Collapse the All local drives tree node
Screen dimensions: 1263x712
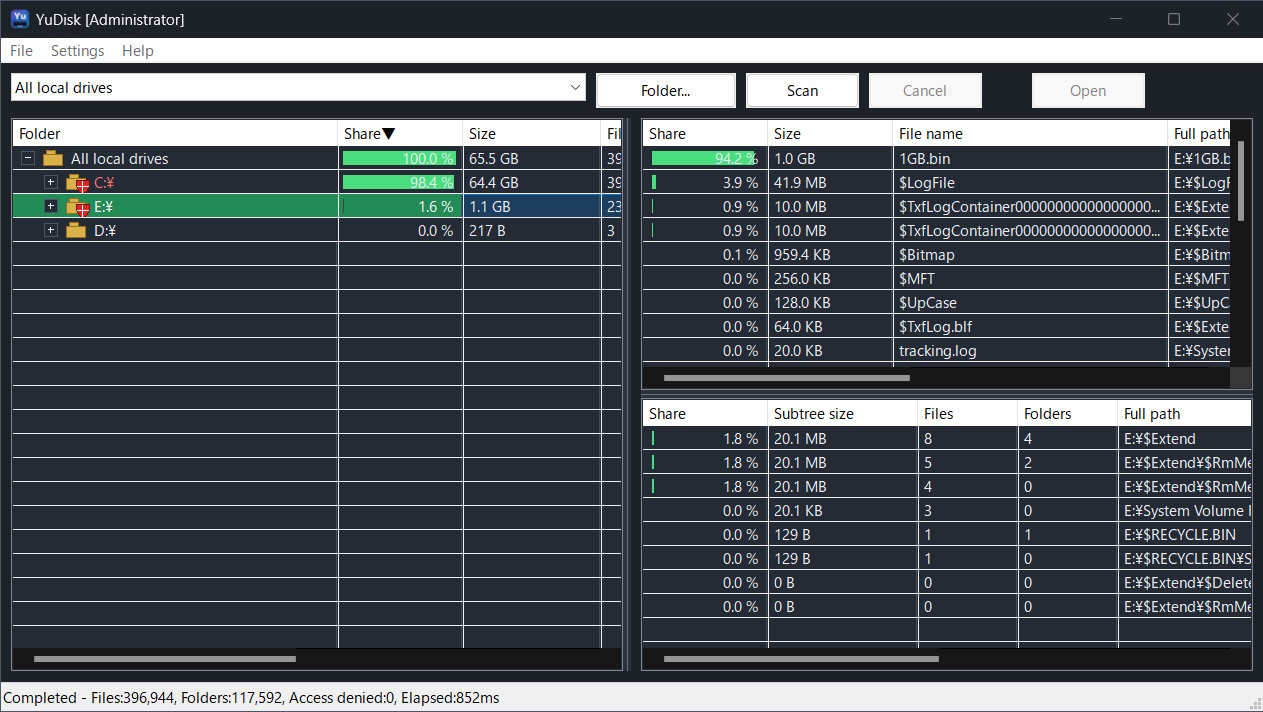pyautogui.click(x=28, y=158)
